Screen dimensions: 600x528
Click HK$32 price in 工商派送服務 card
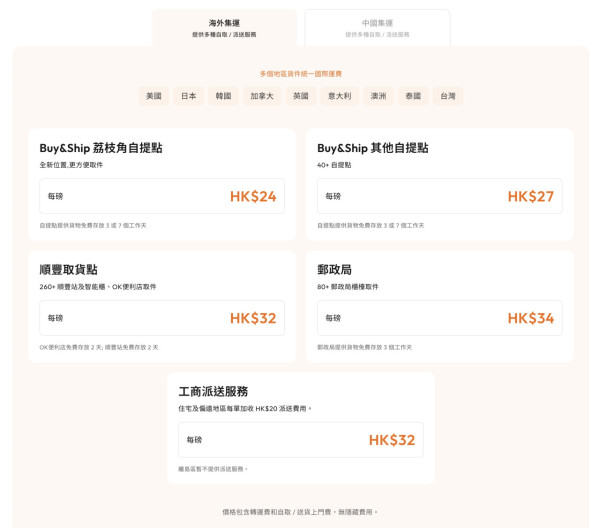[x=392, y=440]
